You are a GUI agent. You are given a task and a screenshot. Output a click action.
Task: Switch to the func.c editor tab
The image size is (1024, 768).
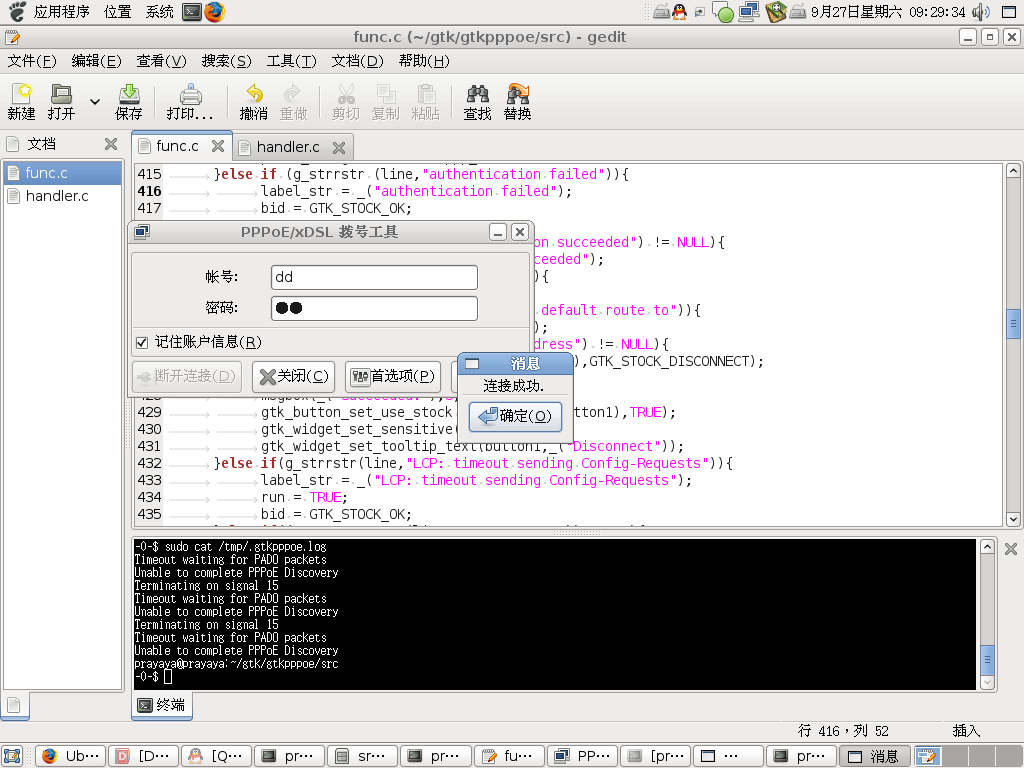pos(177,146)
